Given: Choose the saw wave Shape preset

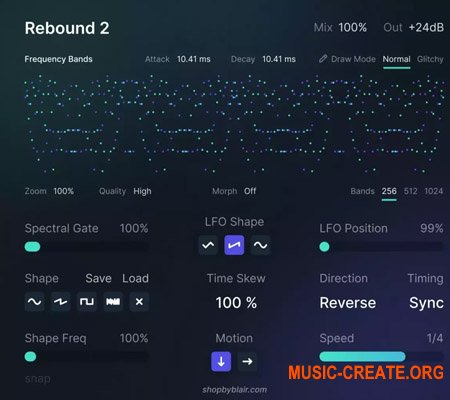Looking at the screenshot, I should 61,302.
